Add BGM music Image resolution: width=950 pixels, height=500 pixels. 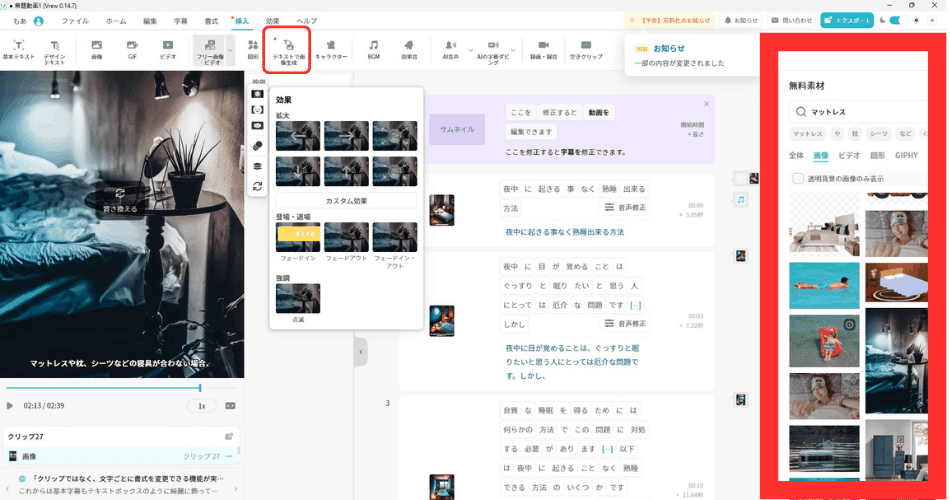click(x=373, y=50)
